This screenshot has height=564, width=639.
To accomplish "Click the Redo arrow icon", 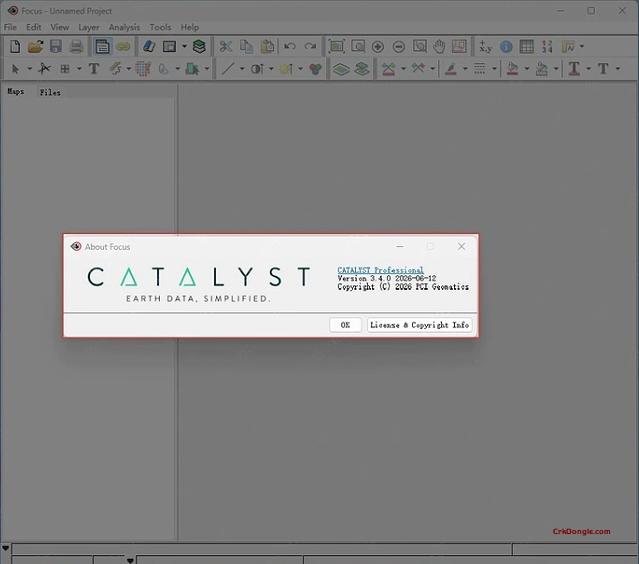I will point(310,46).
